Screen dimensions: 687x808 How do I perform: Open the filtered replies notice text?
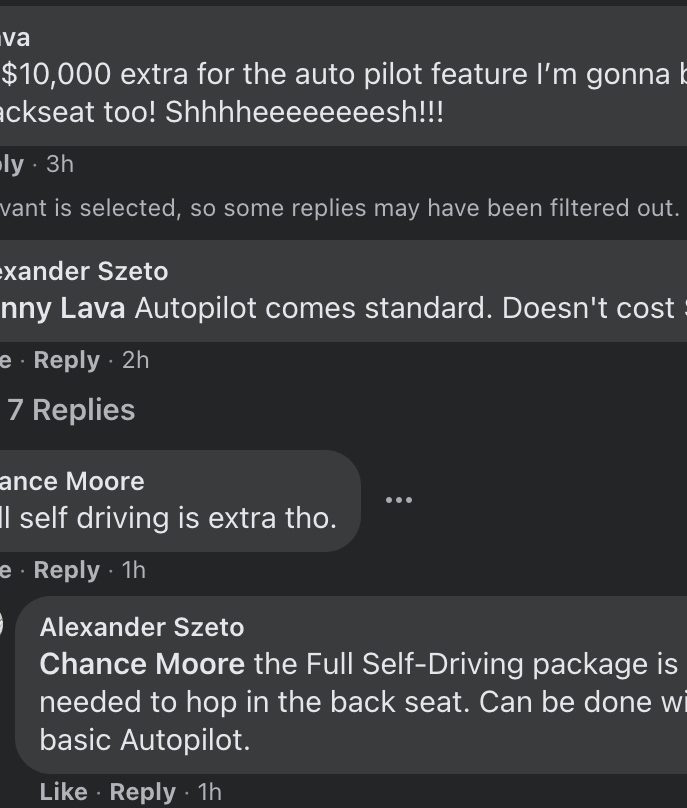coord(340,208)
